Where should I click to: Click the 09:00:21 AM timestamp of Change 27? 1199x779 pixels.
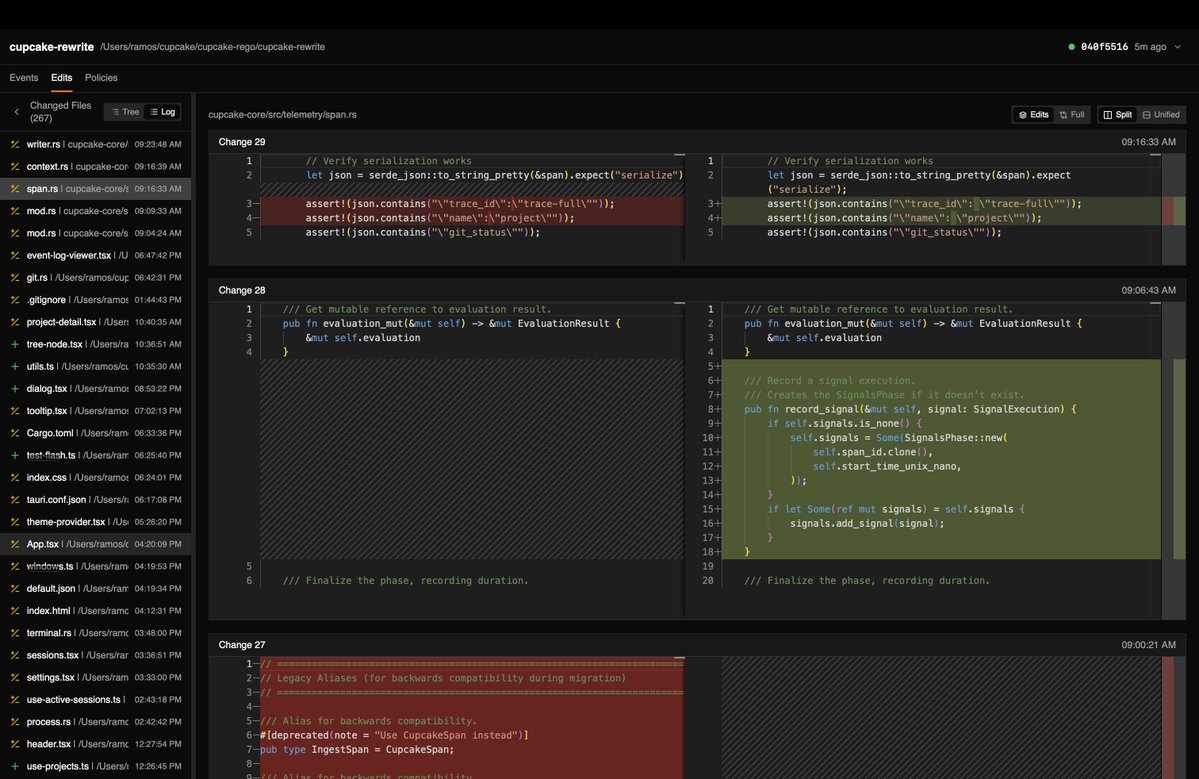[1149, 645]
